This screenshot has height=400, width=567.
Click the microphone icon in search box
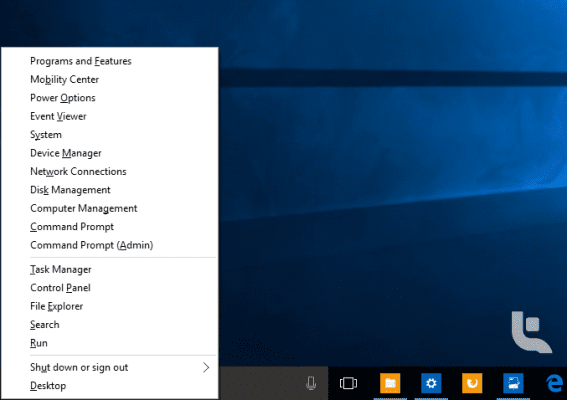click(x=311, y=383)
